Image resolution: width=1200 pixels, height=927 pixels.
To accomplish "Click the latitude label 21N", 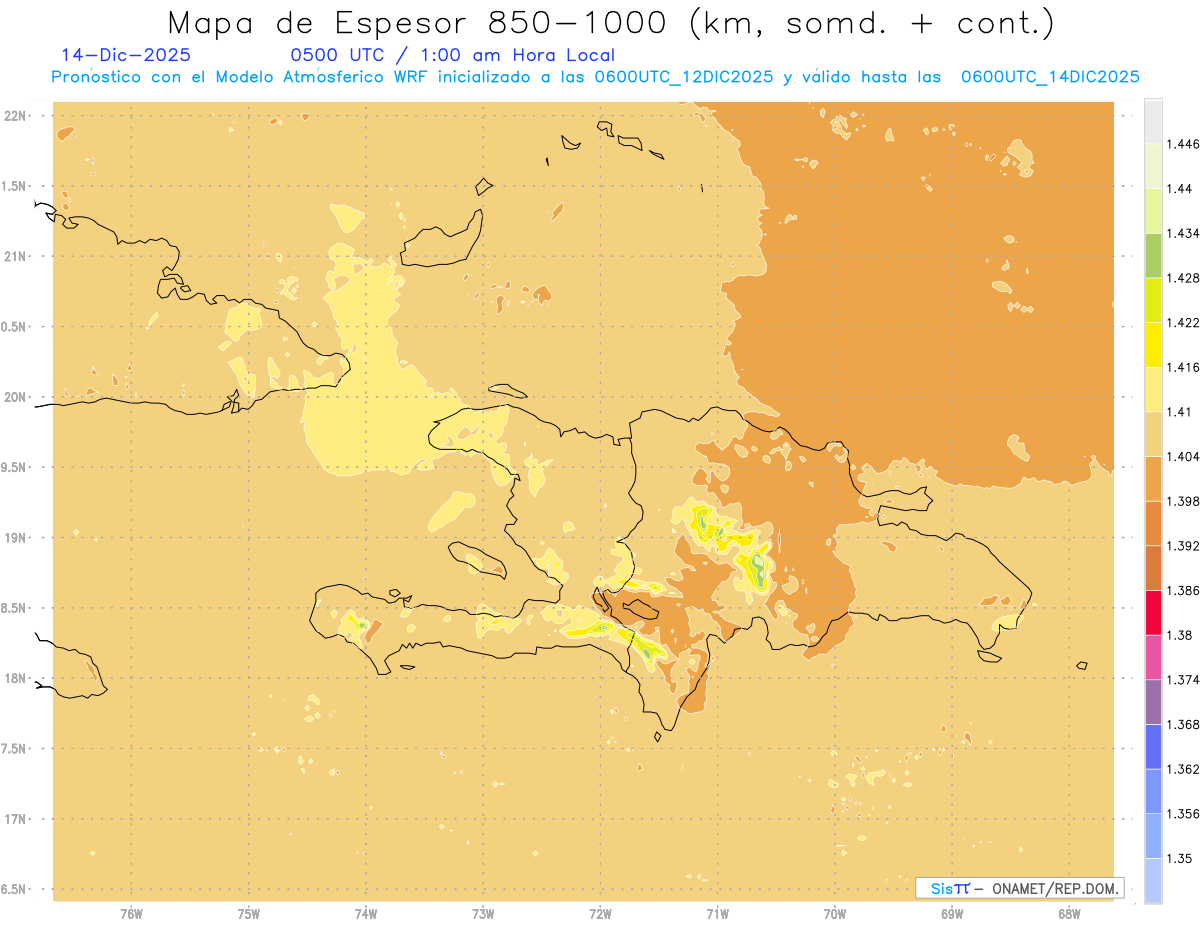I will pyautogui.click(x=17, y=256).
